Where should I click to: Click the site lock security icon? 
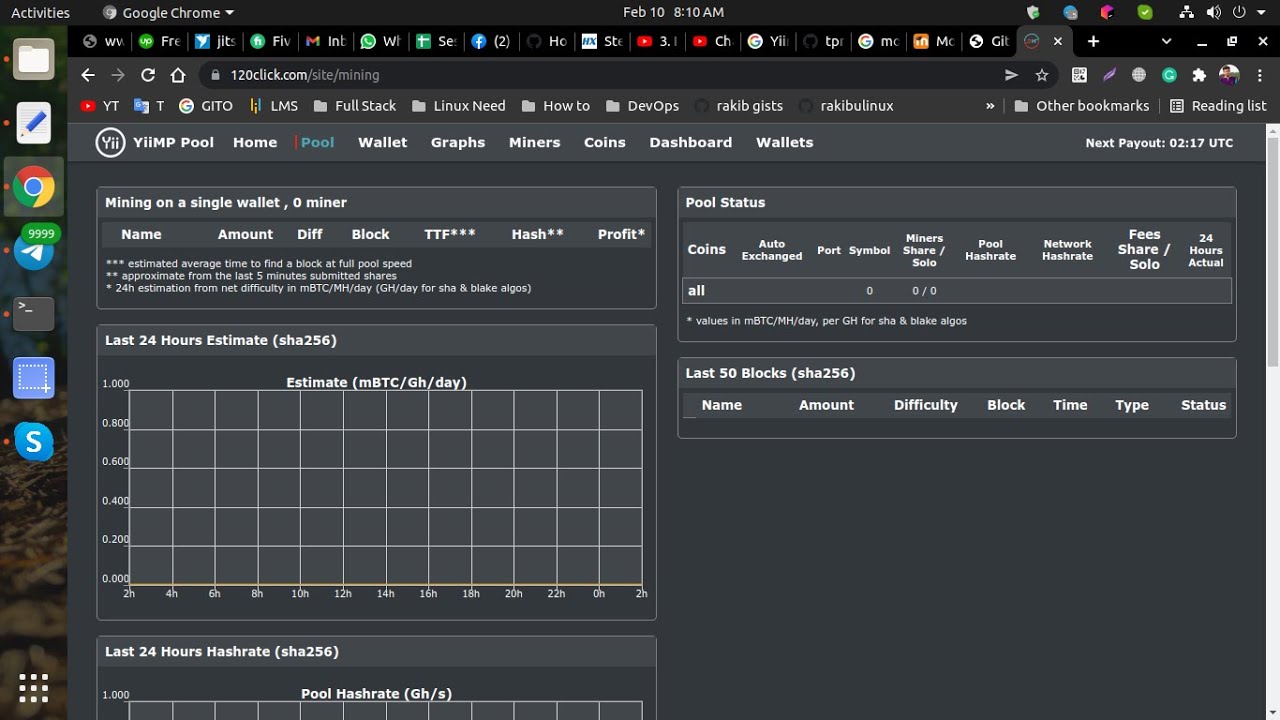(214, 75)
